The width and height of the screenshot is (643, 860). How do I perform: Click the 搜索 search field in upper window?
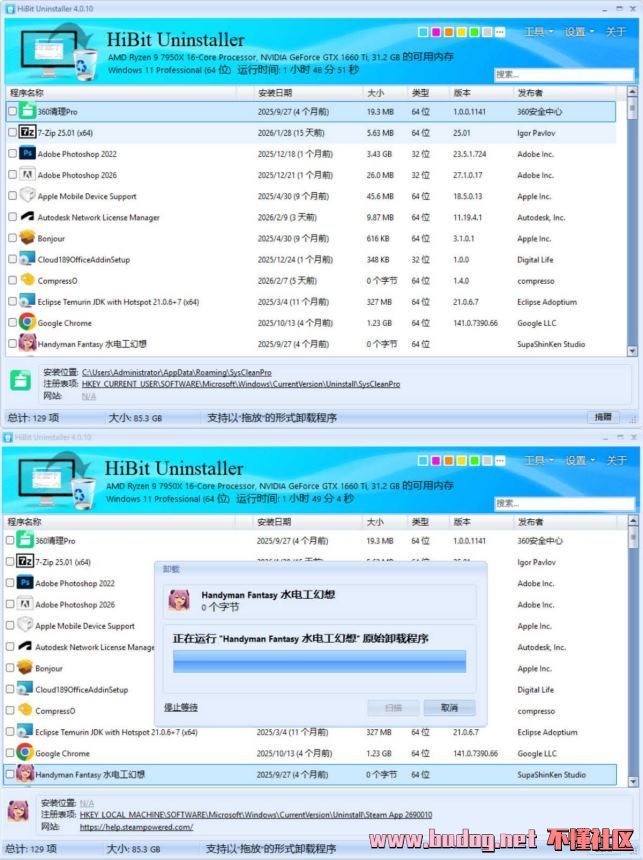coord(564,75)
